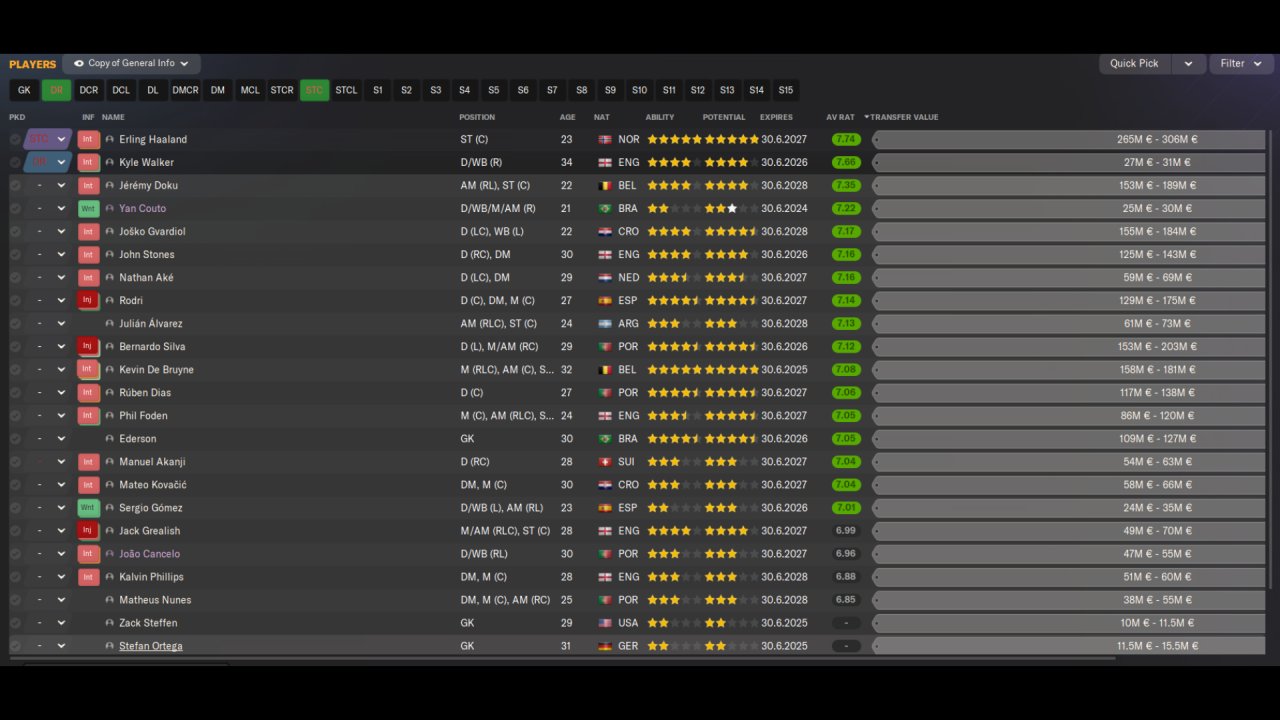Screen dimensions: 1280x720
Task: Expand the arrow next to Quick Pick
Action: click(x=1188, y=63)
